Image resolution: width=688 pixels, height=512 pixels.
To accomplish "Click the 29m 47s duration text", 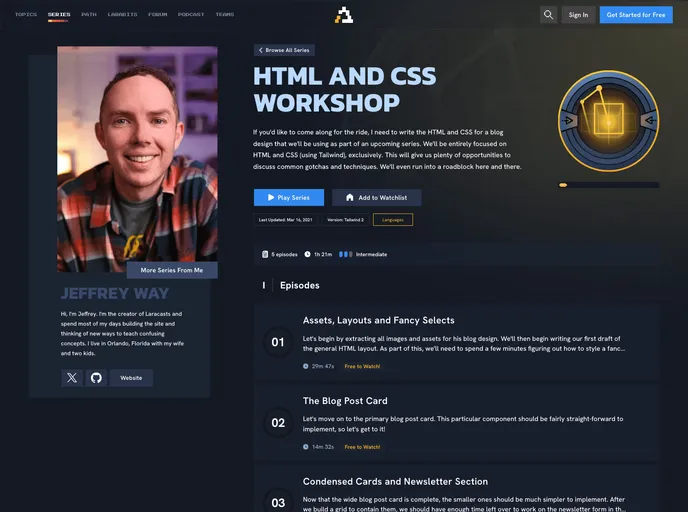I will tap(323, 366).
